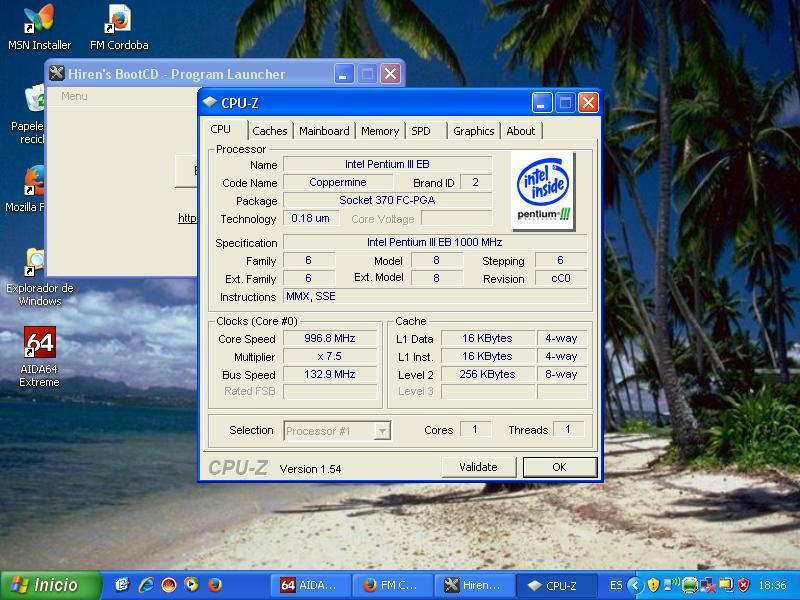Viewport: 800px width, 600px height.
Task: Open the SPD tab
Action: click(421, 131)
